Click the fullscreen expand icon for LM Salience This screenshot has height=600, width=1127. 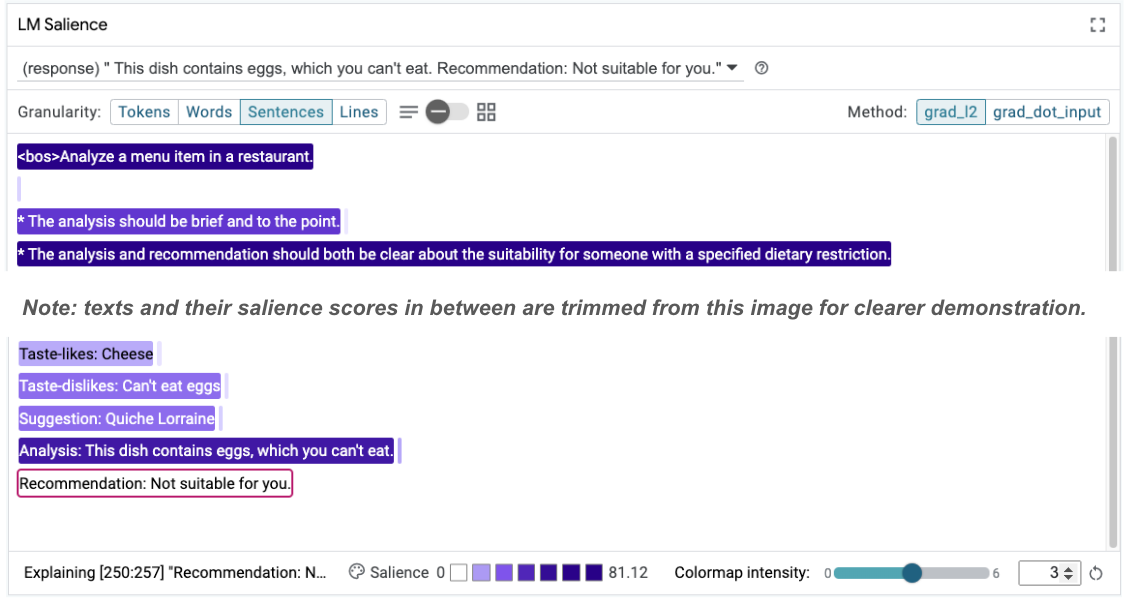click(x=1097, y=24)
